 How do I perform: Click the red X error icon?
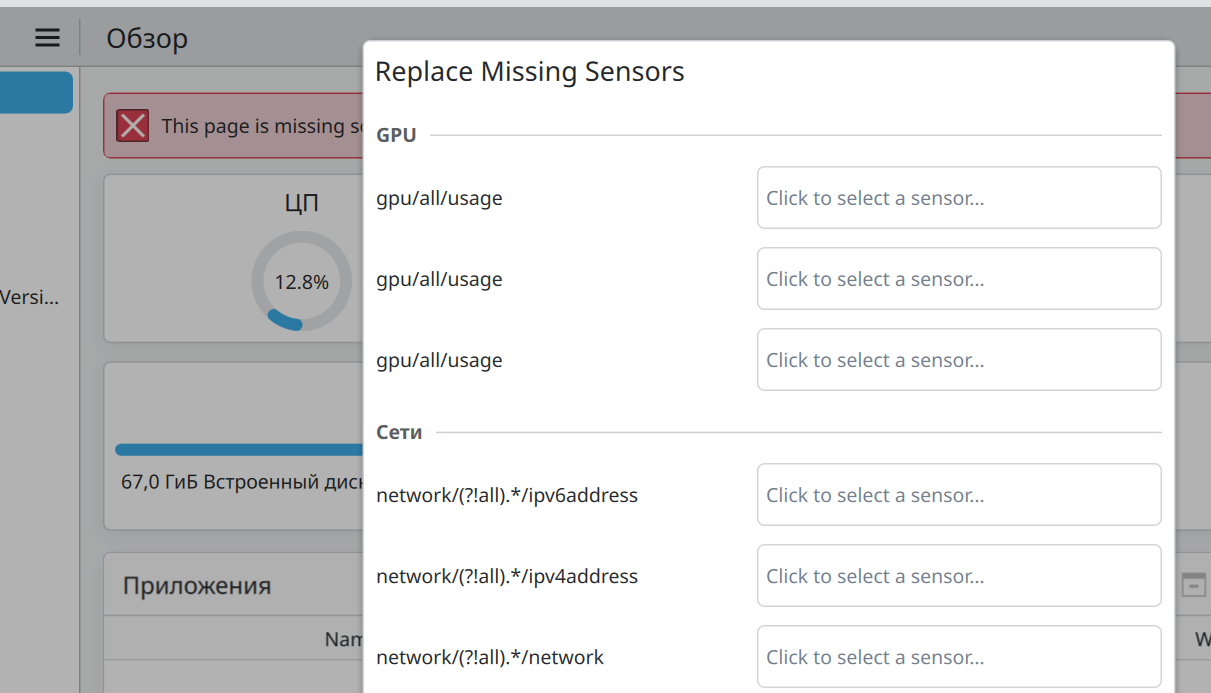coord(133,126)
